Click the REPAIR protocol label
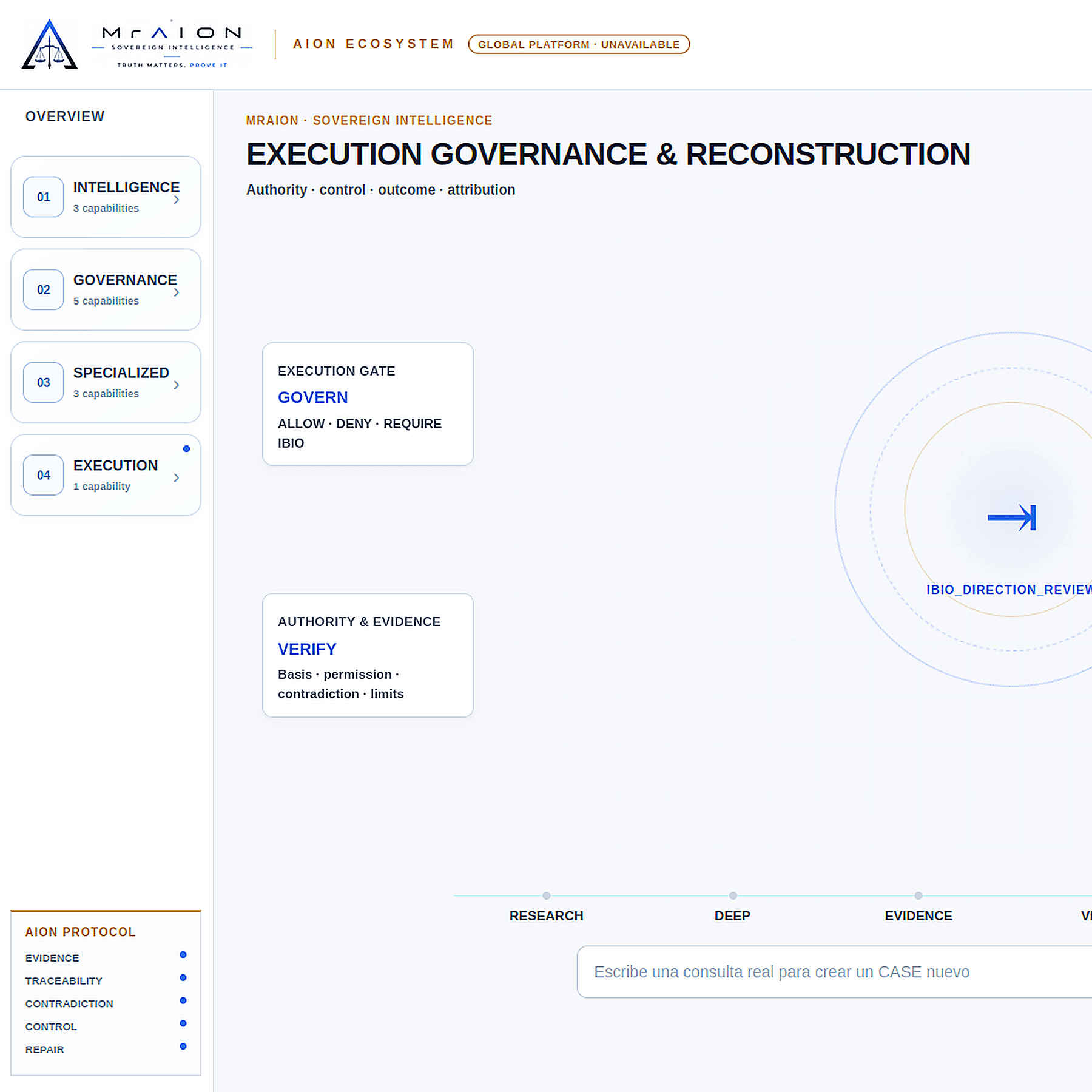1092x1092 pixels. pos(44,1050)
